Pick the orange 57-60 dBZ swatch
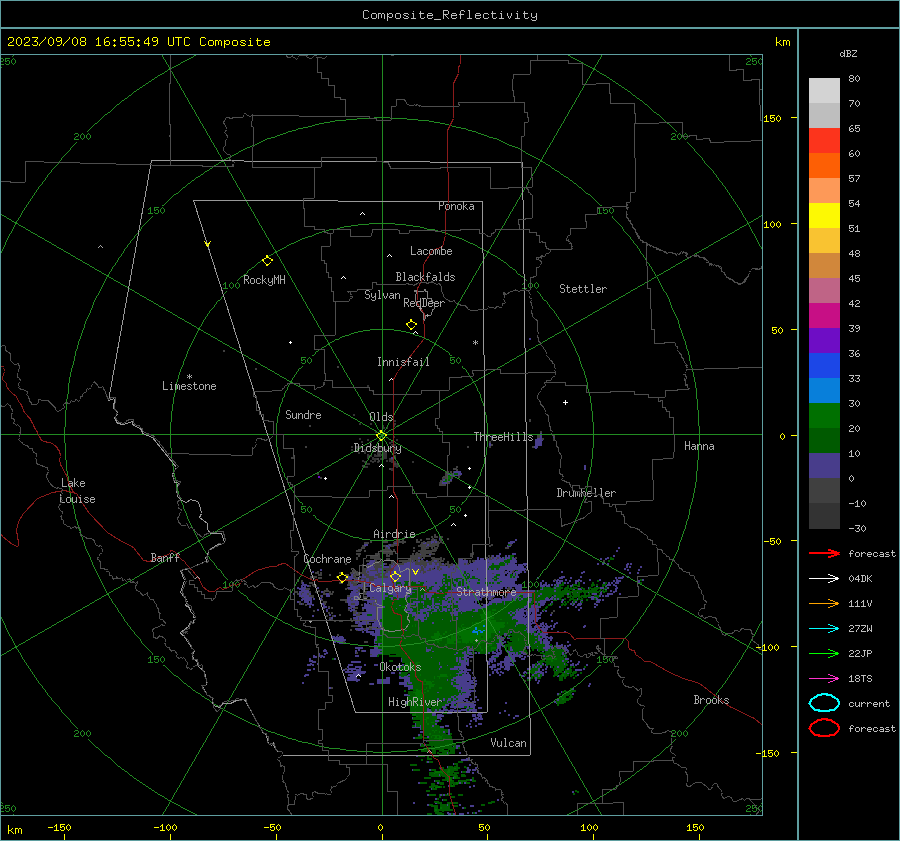 [824, 165]
